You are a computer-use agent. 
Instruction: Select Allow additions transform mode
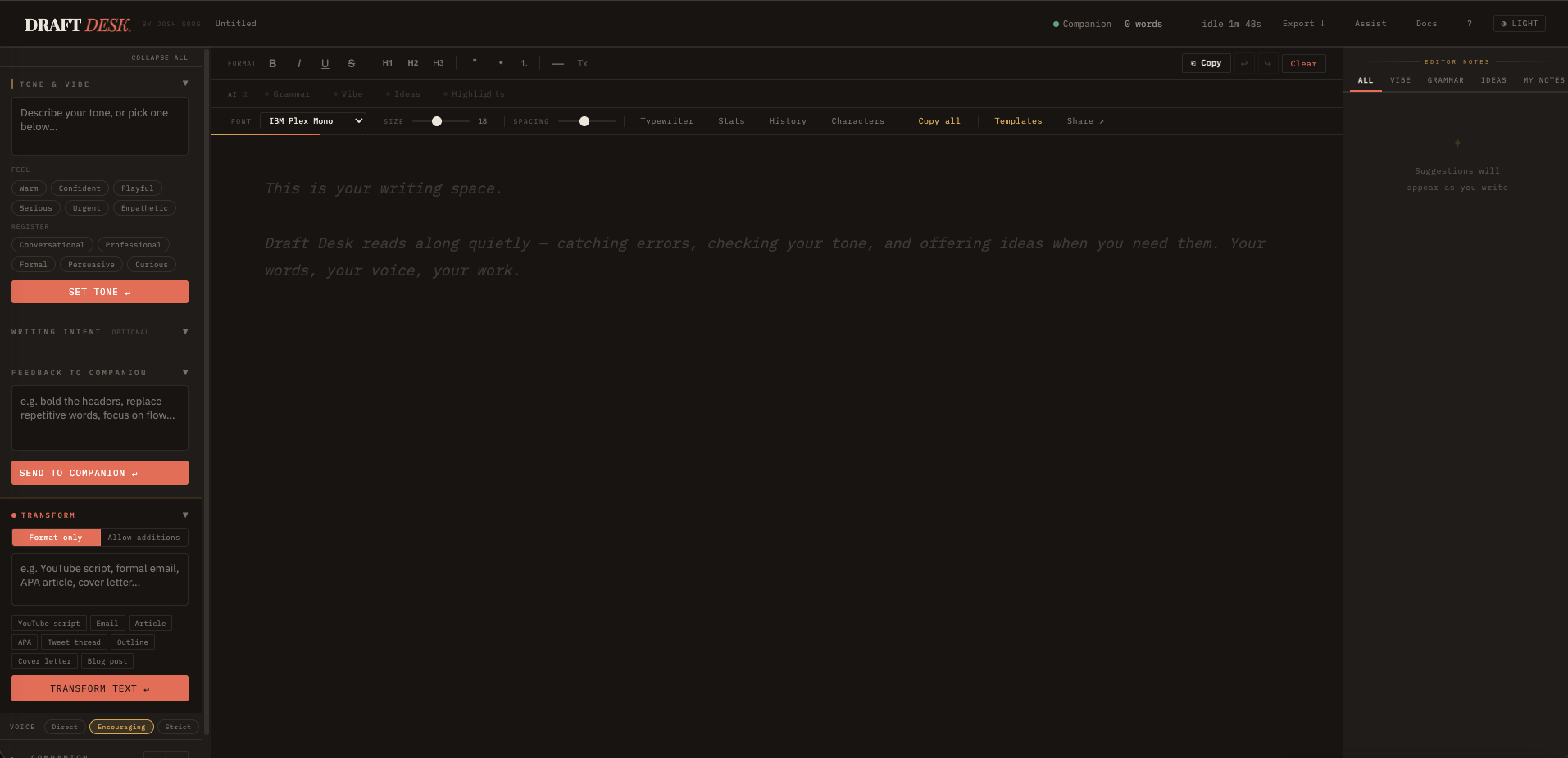[143, 538]
